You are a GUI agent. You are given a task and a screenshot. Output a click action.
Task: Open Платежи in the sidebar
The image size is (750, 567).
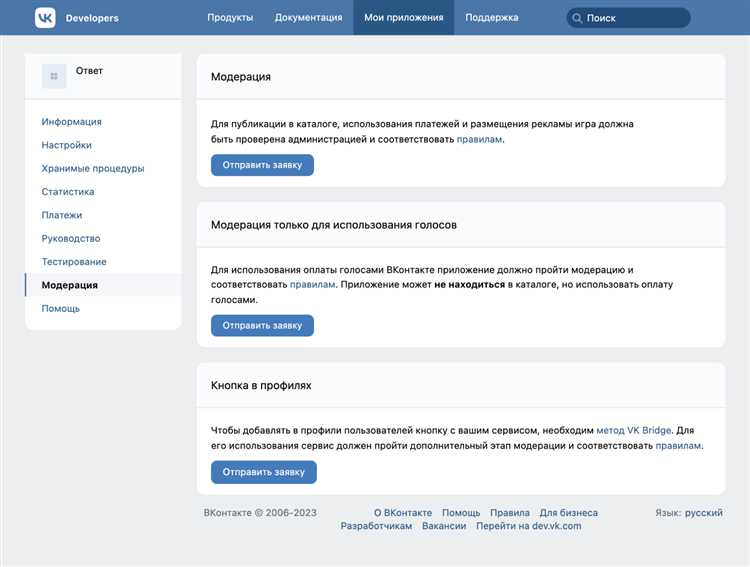(x=62, y=215)
